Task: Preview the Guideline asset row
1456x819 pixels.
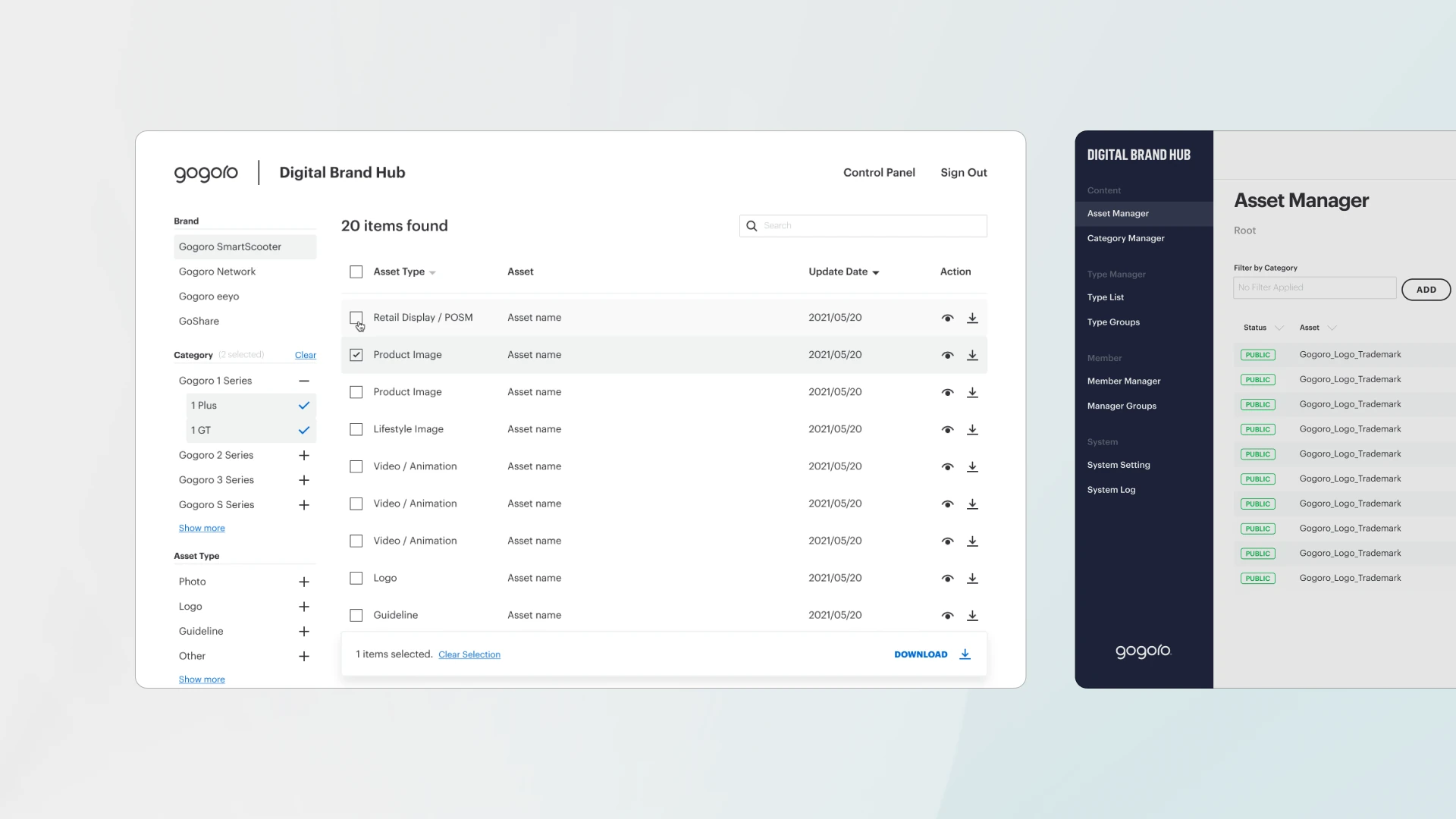Action: [947, 615]
